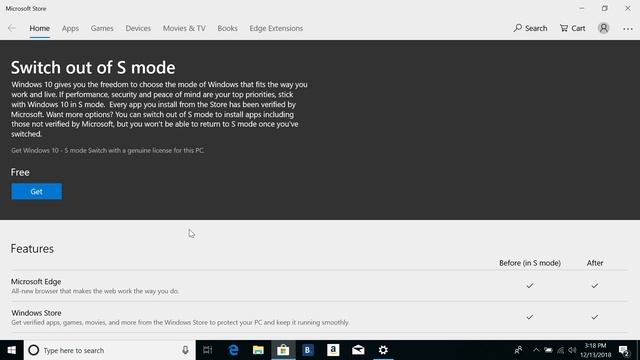Click the battery status tray icon
Screen dimensions: 640x360
pos(548,350)
